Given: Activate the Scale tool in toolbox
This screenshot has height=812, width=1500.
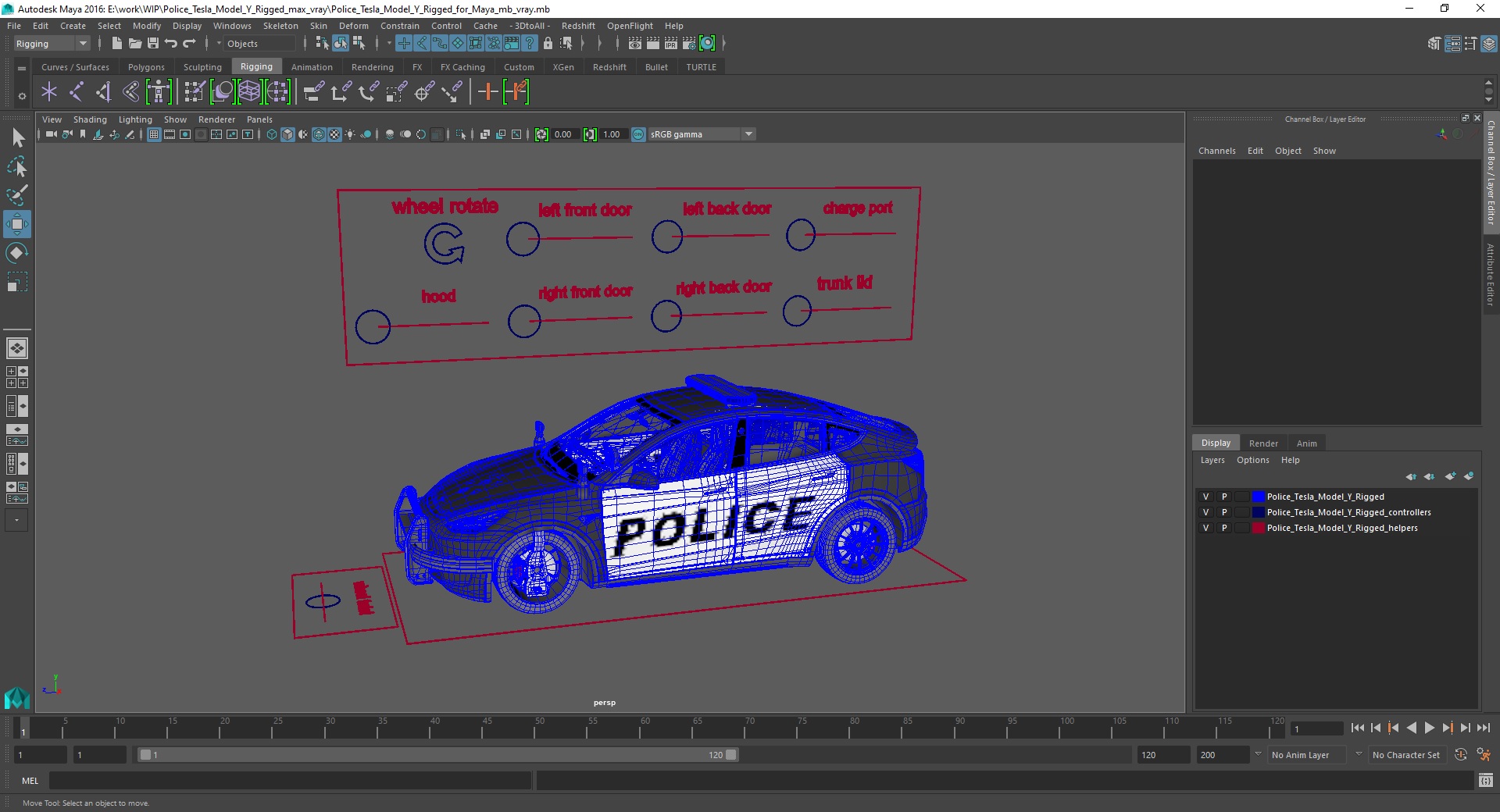Looking at the screenshot, I should pyautogui.click(x=17, y=282).
